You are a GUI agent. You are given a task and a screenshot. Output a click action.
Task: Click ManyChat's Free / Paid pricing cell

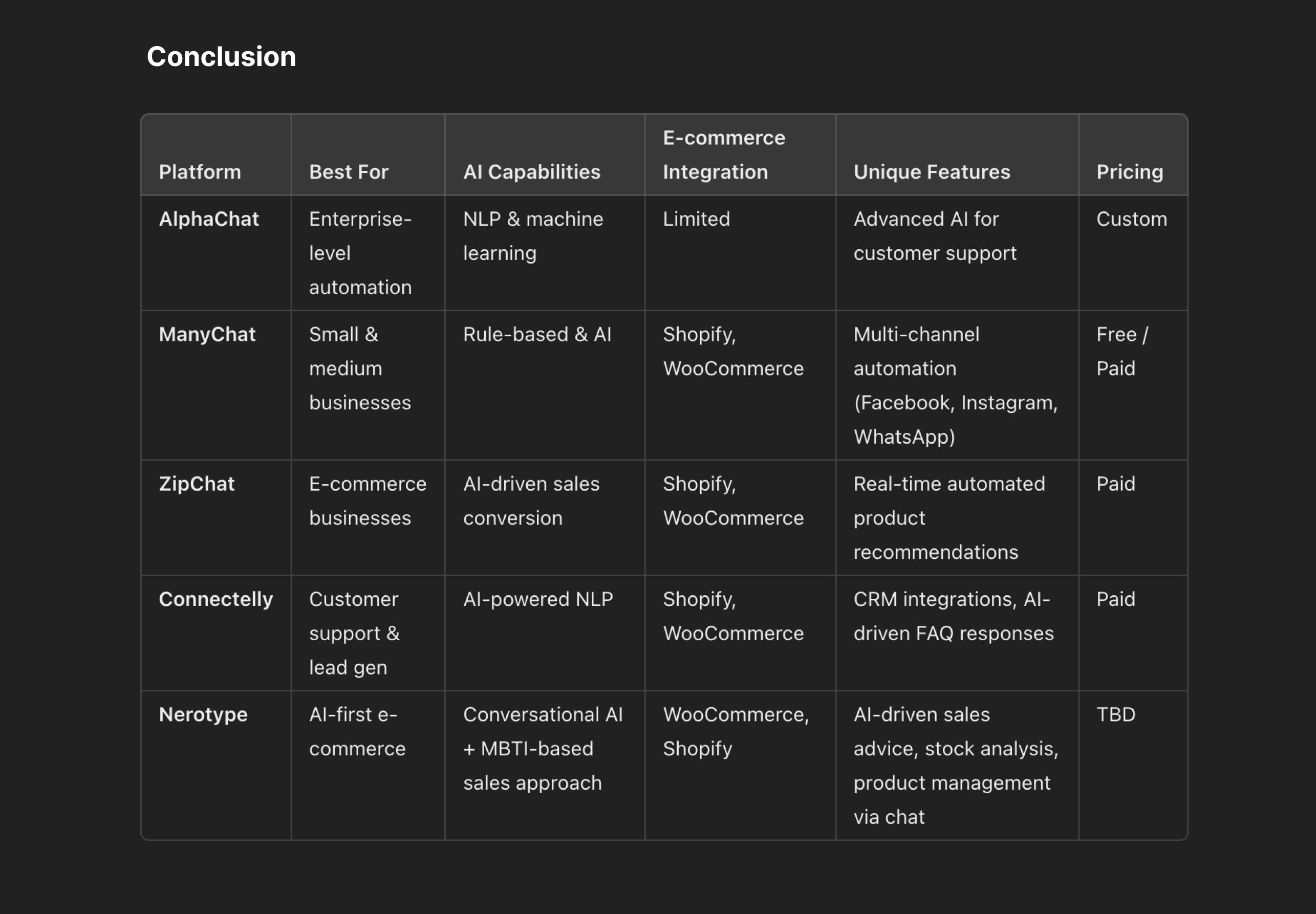[x=1122, y=351]
